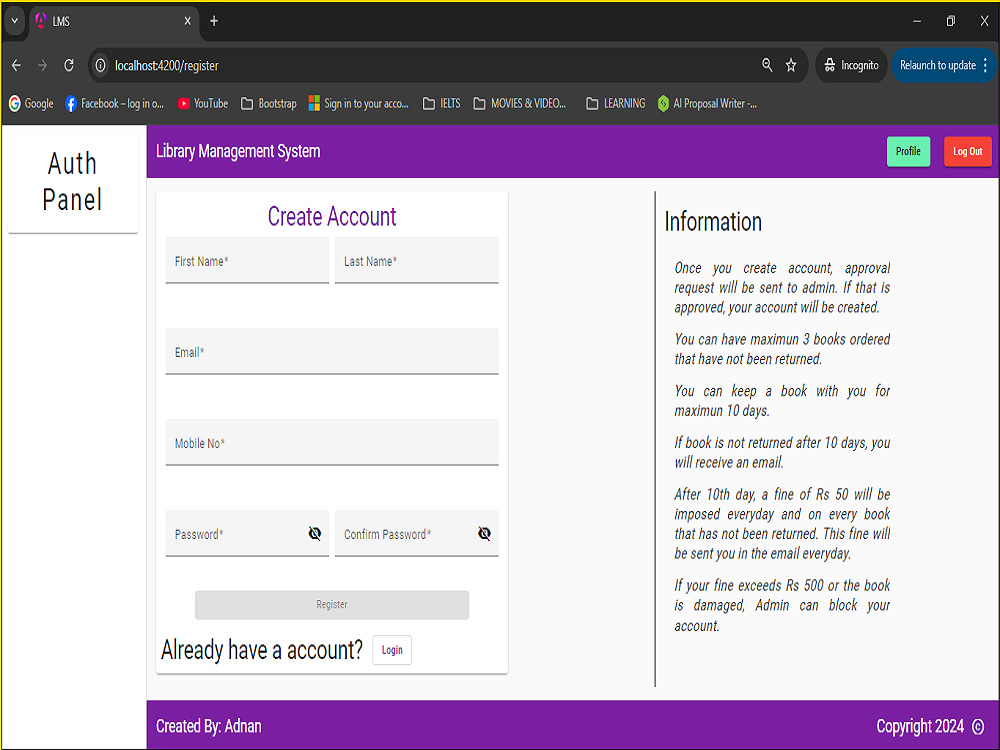Click the Register button
1000x750 pixels.
tap(332, 605)
